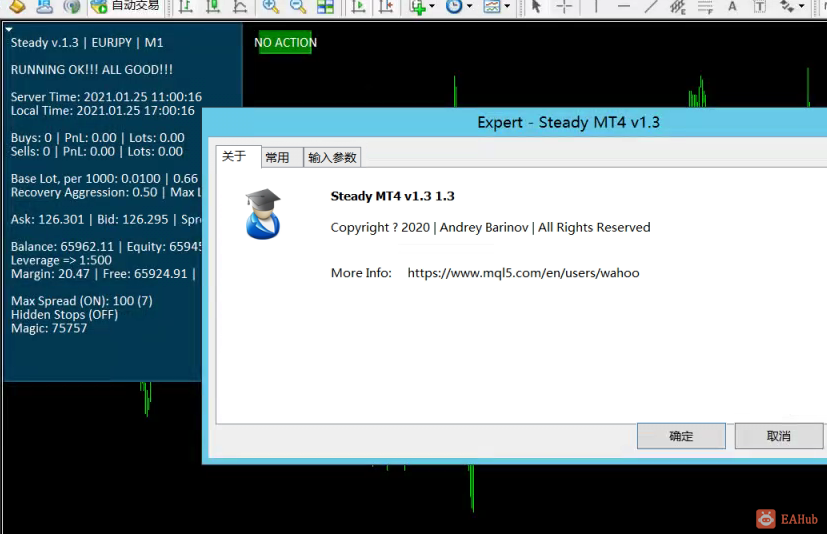Open the VPS cloud icon

[44, 6]
